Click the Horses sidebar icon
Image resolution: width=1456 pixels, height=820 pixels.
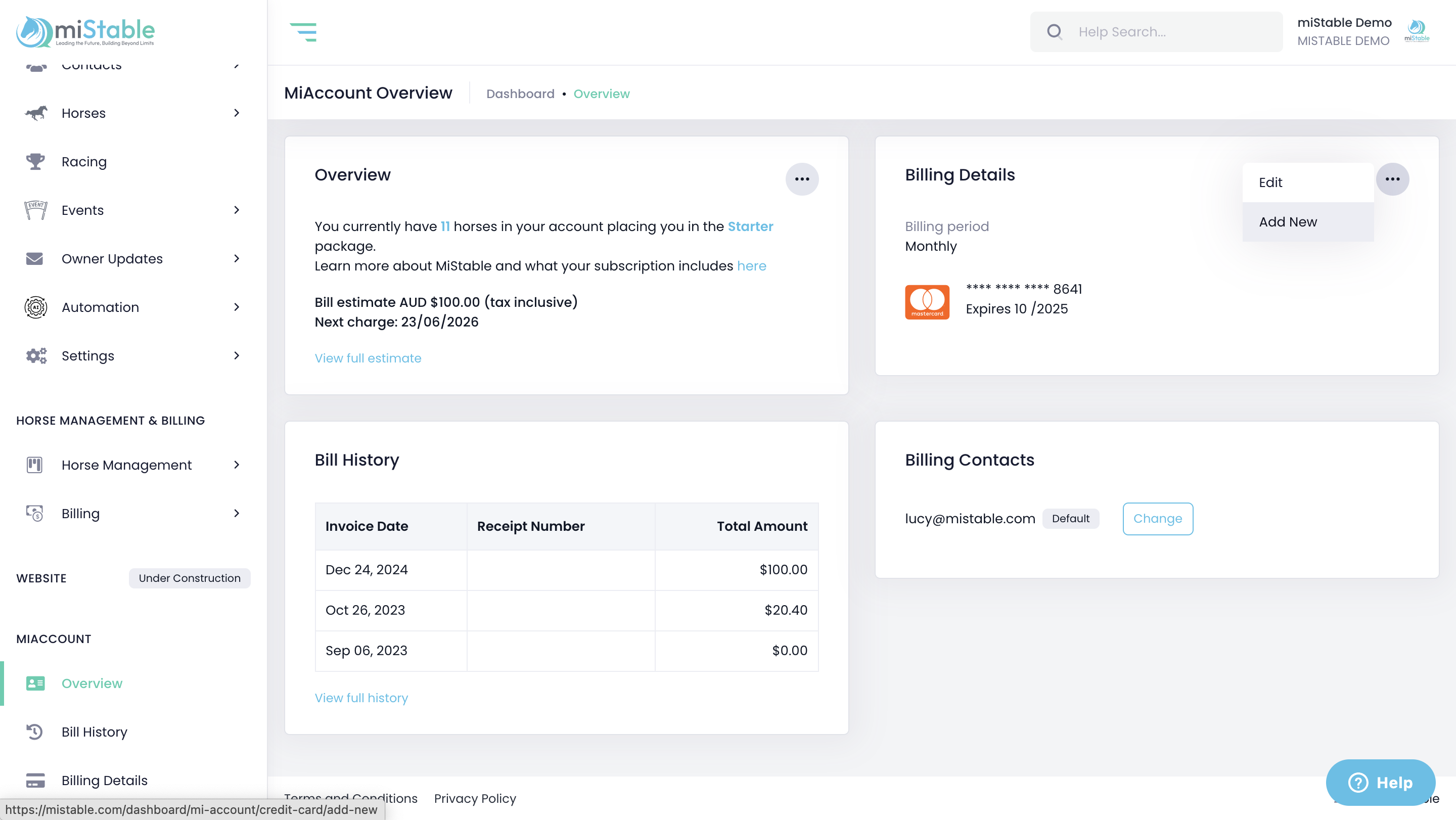35,113
